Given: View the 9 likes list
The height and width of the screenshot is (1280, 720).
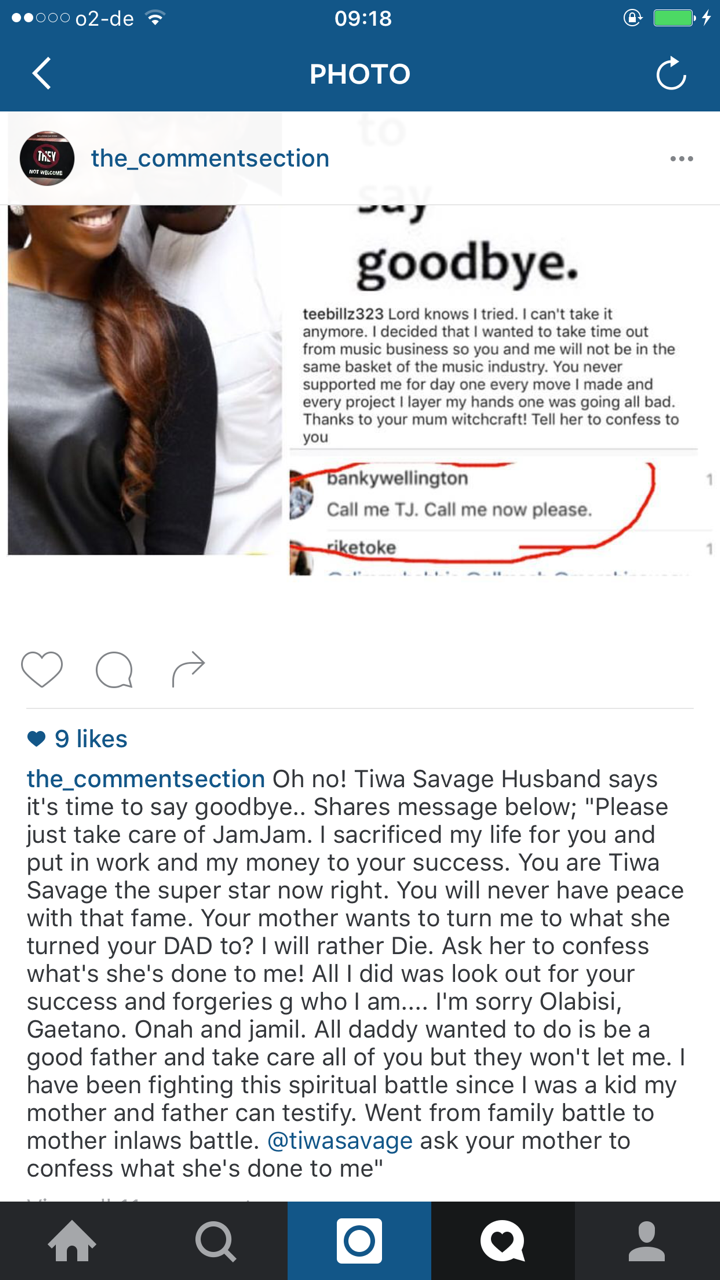Looking at the screenshot, I should [77, 739].
